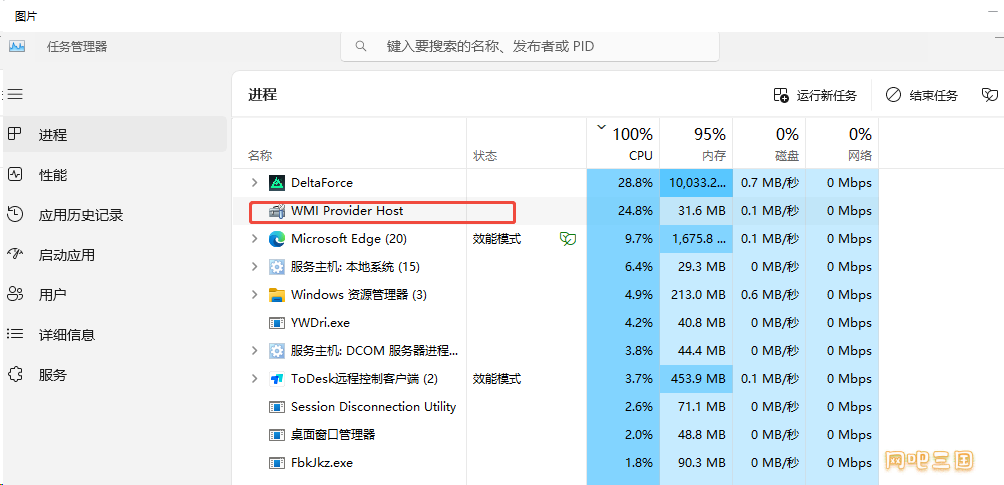Open the 服务 (Services) tab
Screen dimensions: 1004x485
coord(115,375)
